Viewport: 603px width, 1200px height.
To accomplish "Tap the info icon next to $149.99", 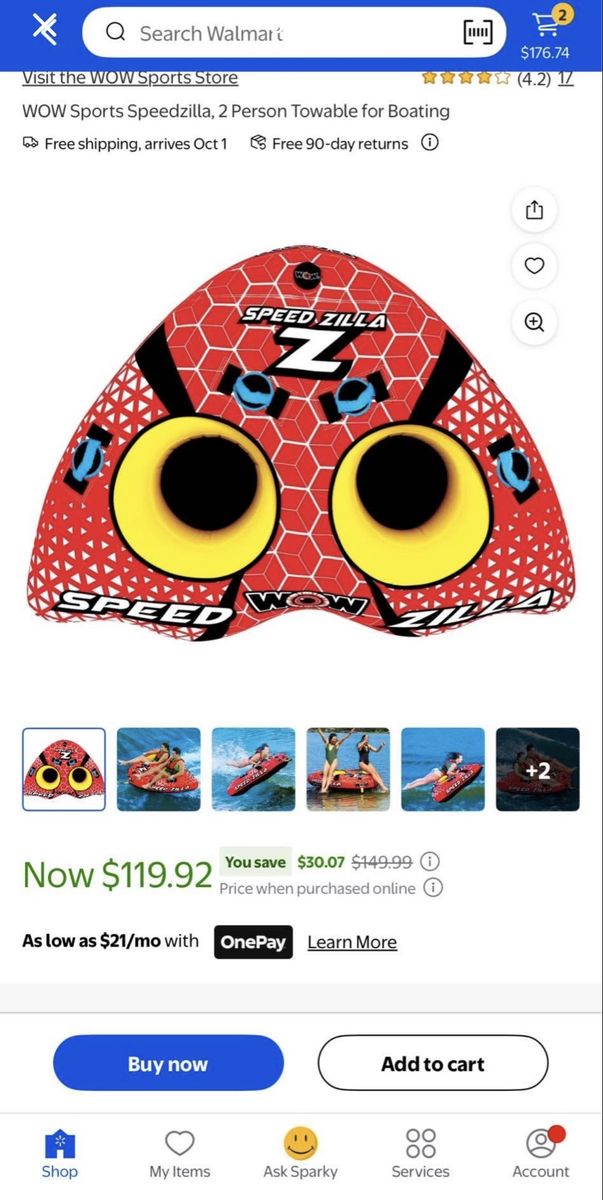I will (x=430, y=861).
